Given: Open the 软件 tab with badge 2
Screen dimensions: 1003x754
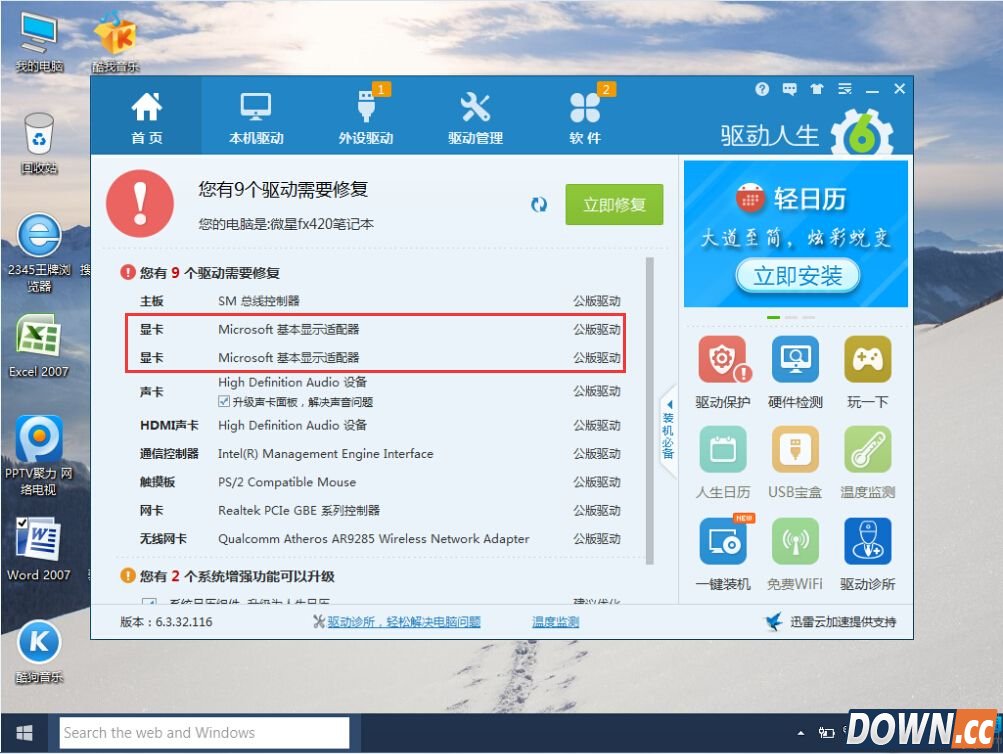Looking at the screenshot, I should [584, 115].
